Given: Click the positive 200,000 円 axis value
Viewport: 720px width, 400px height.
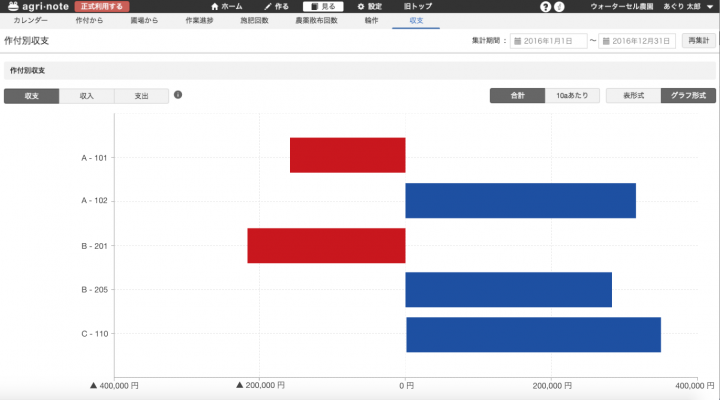Looking at the screenshot, I should pyautogui.click(x=552, y=386).
